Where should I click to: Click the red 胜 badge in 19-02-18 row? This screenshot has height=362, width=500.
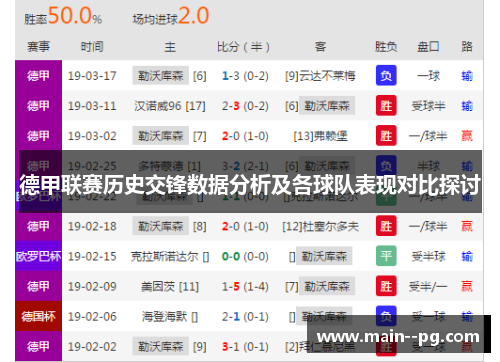click(386, 226)
